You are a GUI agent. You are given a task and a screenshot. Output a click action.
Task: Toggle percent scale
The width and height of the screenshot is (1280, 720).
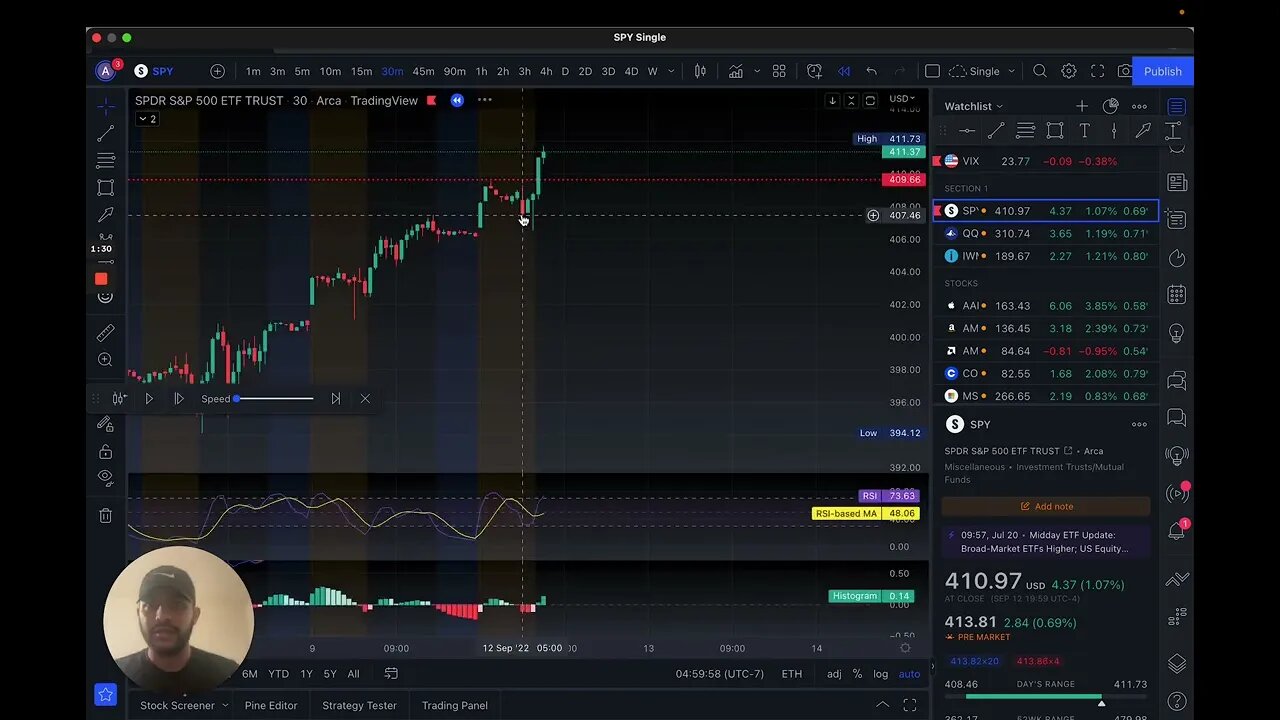[x=857, y=674]
